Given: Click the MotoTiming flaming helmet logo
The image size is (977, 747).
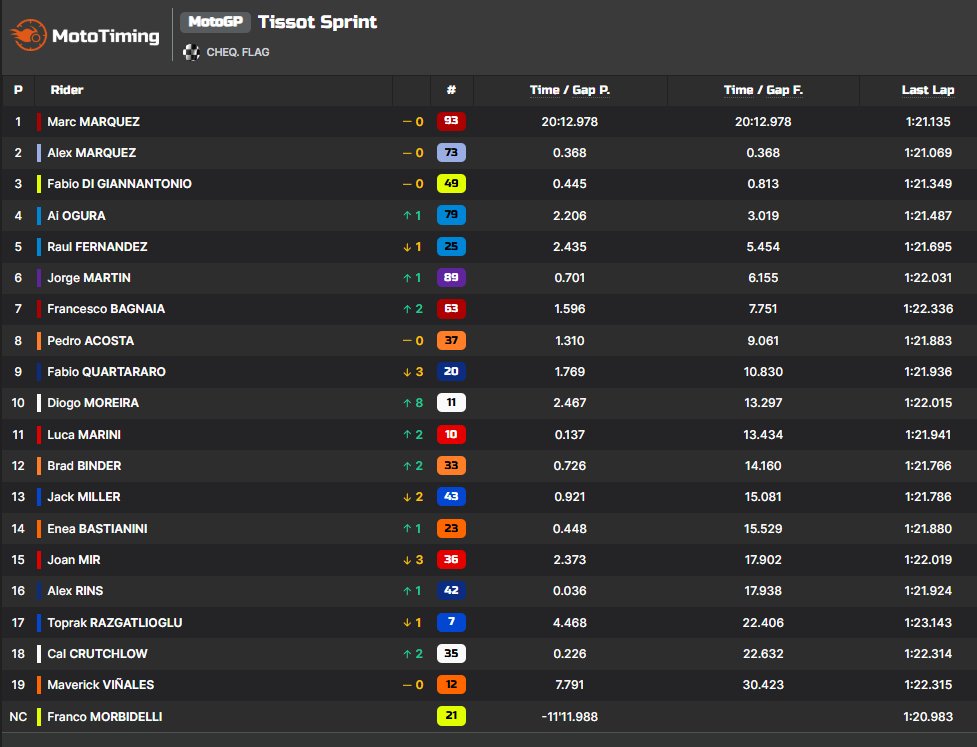Looking at the screenshot, I should click(x=29, y=35).
